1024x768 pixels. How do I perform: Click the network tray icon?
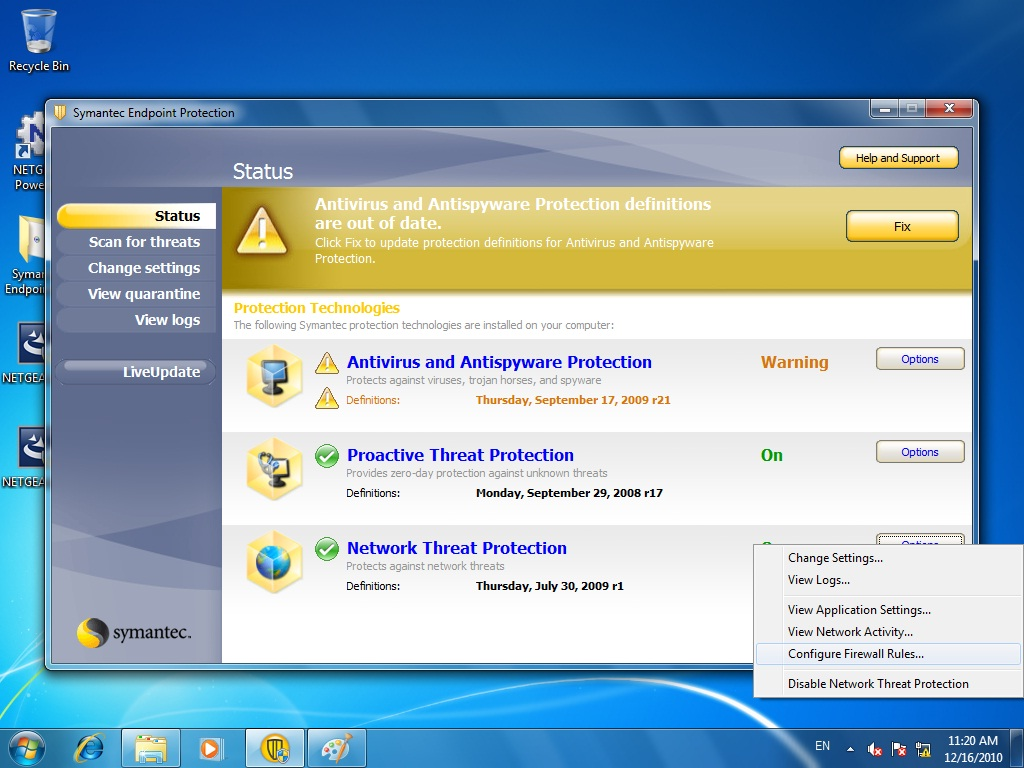coord(923,749)
